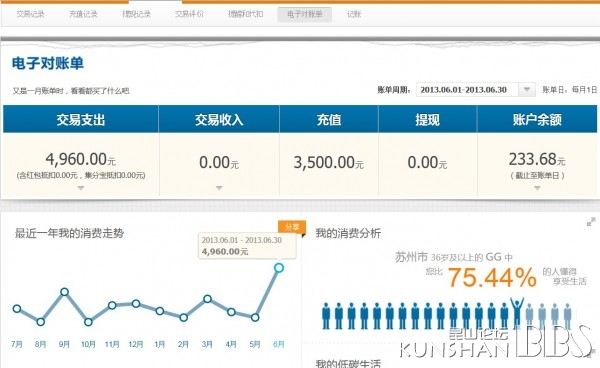Select the 4月 data point on chart
600x368 pixels.
(x=231, y=312)
